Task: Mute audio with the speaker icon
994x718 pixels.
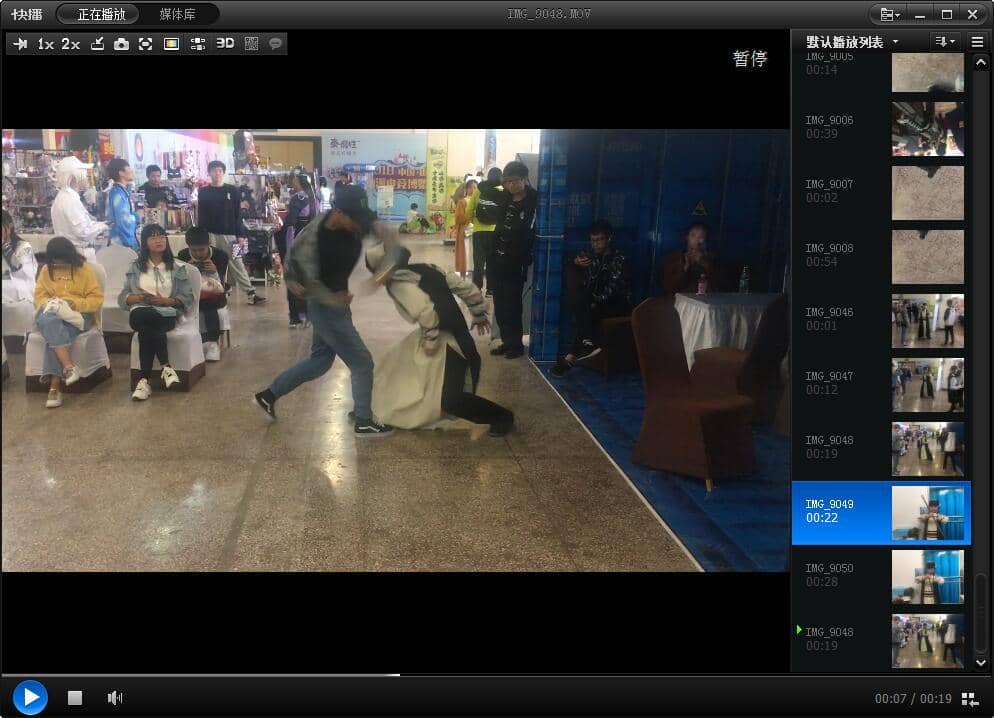Action: point(115,698)
